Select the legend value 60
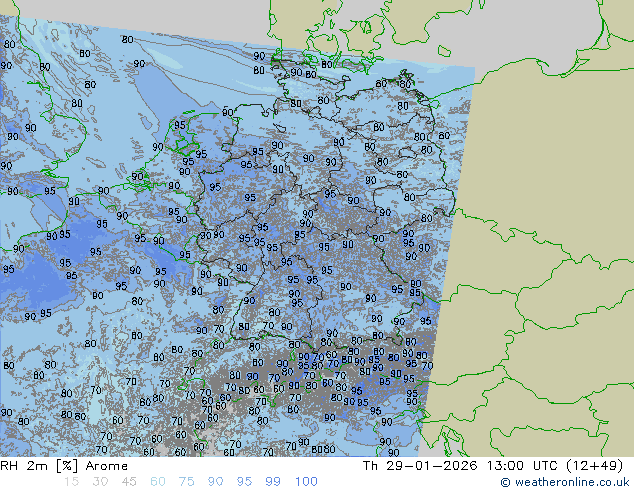634x490 pixels. (158, 482)
